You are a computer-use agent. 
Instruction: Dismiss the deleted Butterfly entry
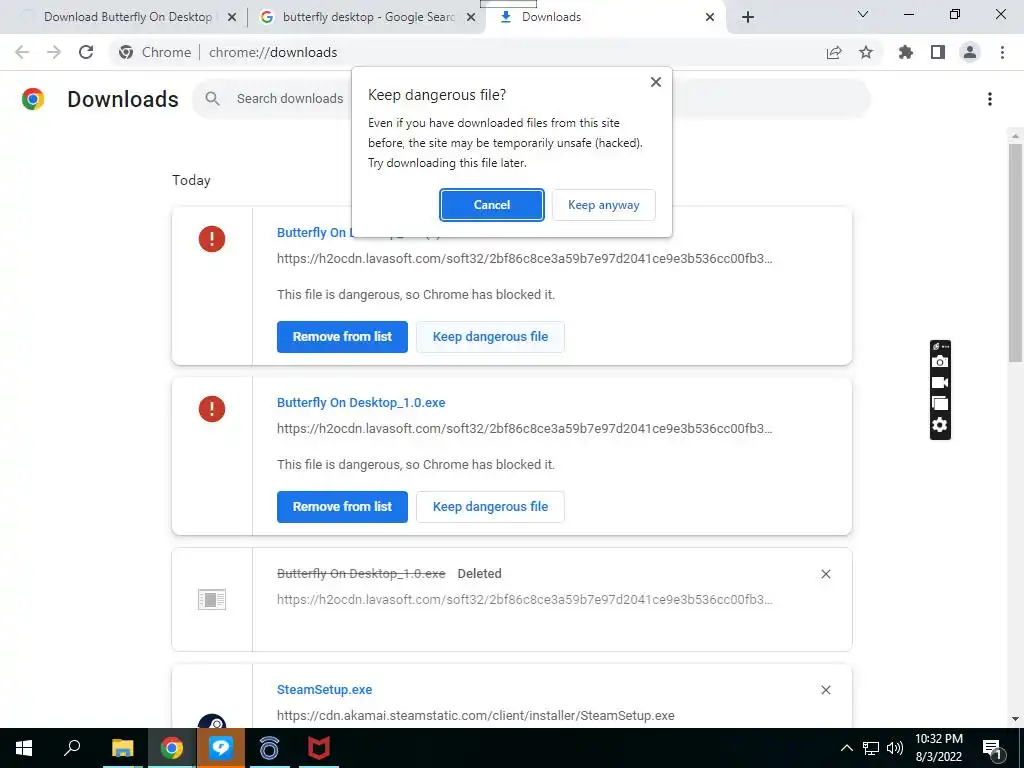pos(825,574)
